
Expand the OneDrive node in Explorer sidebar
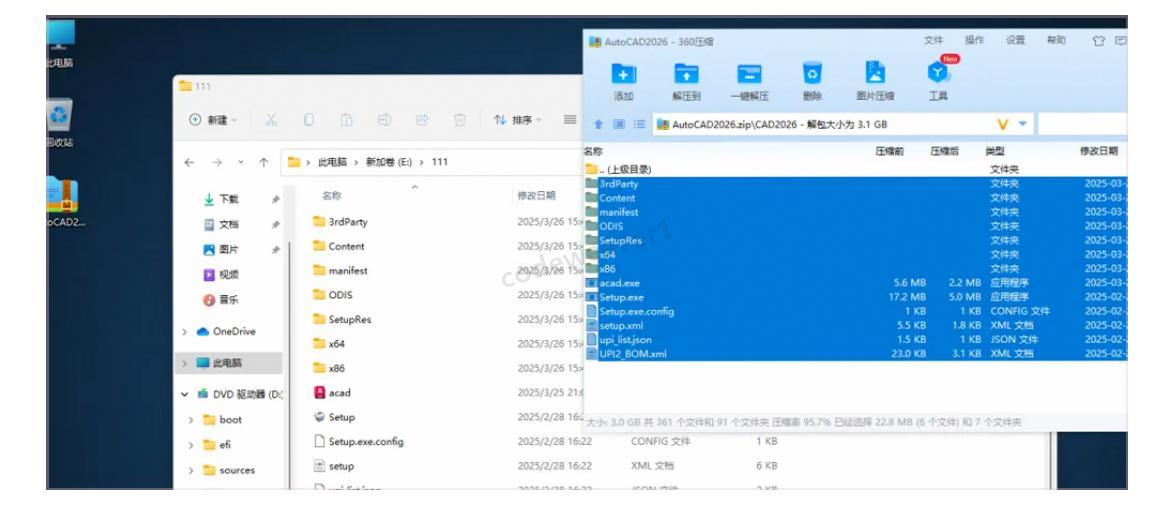pyautogui.click(x=184, y=331)
